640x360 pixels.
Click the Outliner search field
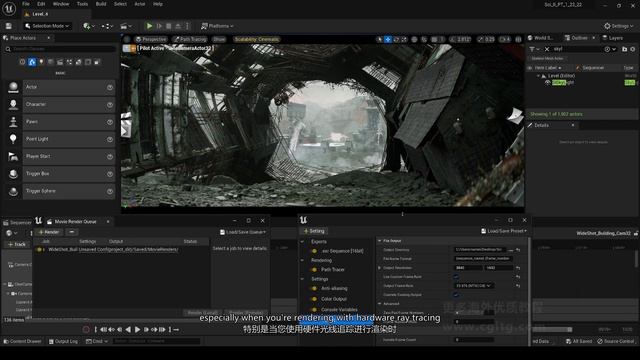[578, 49]
